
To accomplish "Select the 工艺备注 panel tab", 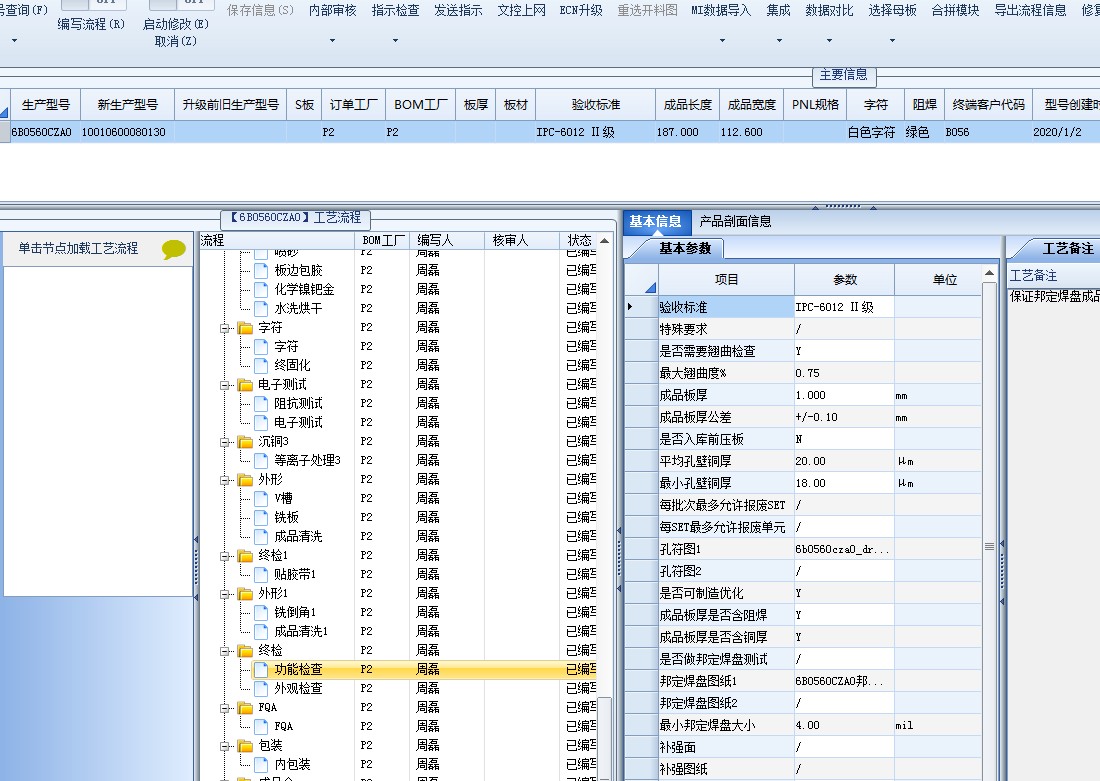I will [1067, 248].
